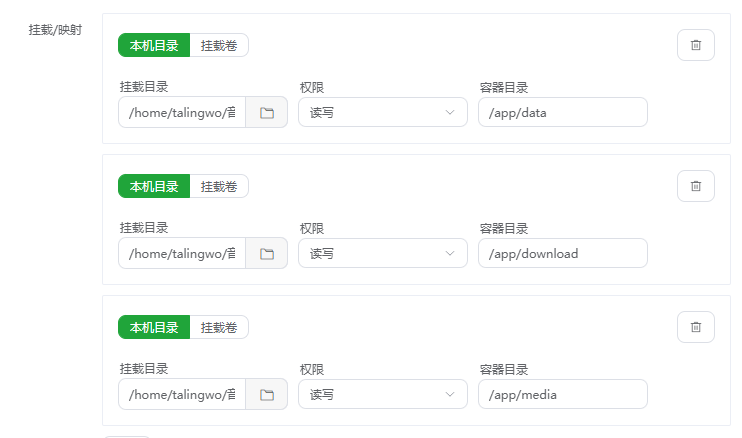Open 权限 dropdown for the /app/download mount

click(382, 254)
